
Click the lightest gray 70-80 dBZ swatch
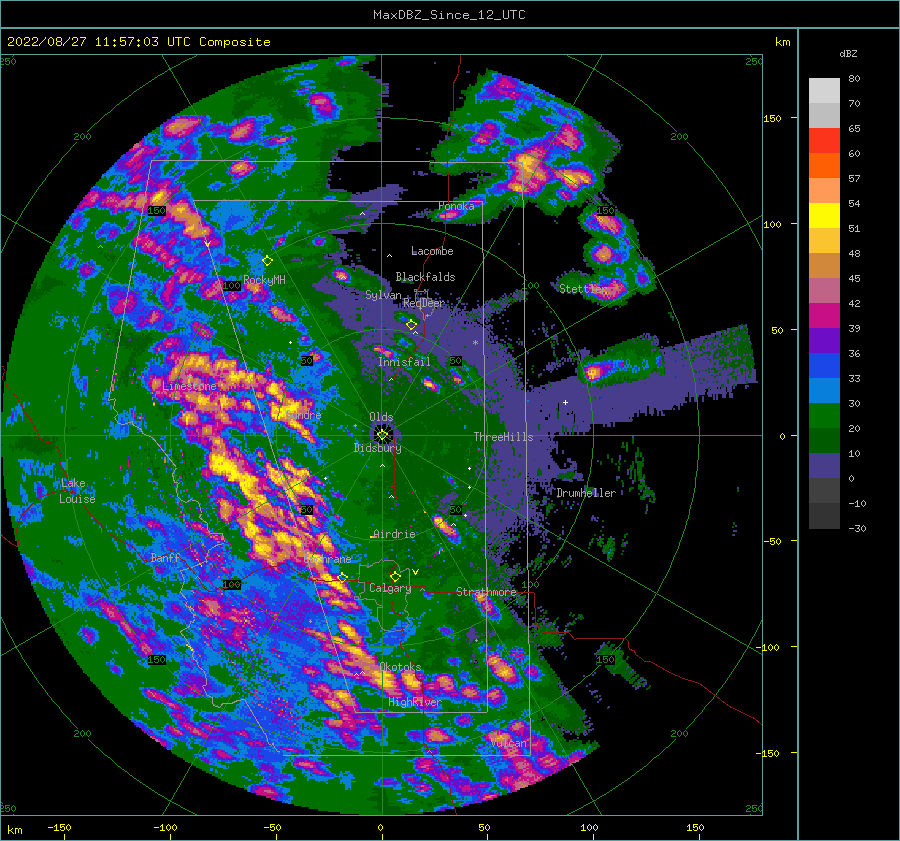tap(824, 91)
